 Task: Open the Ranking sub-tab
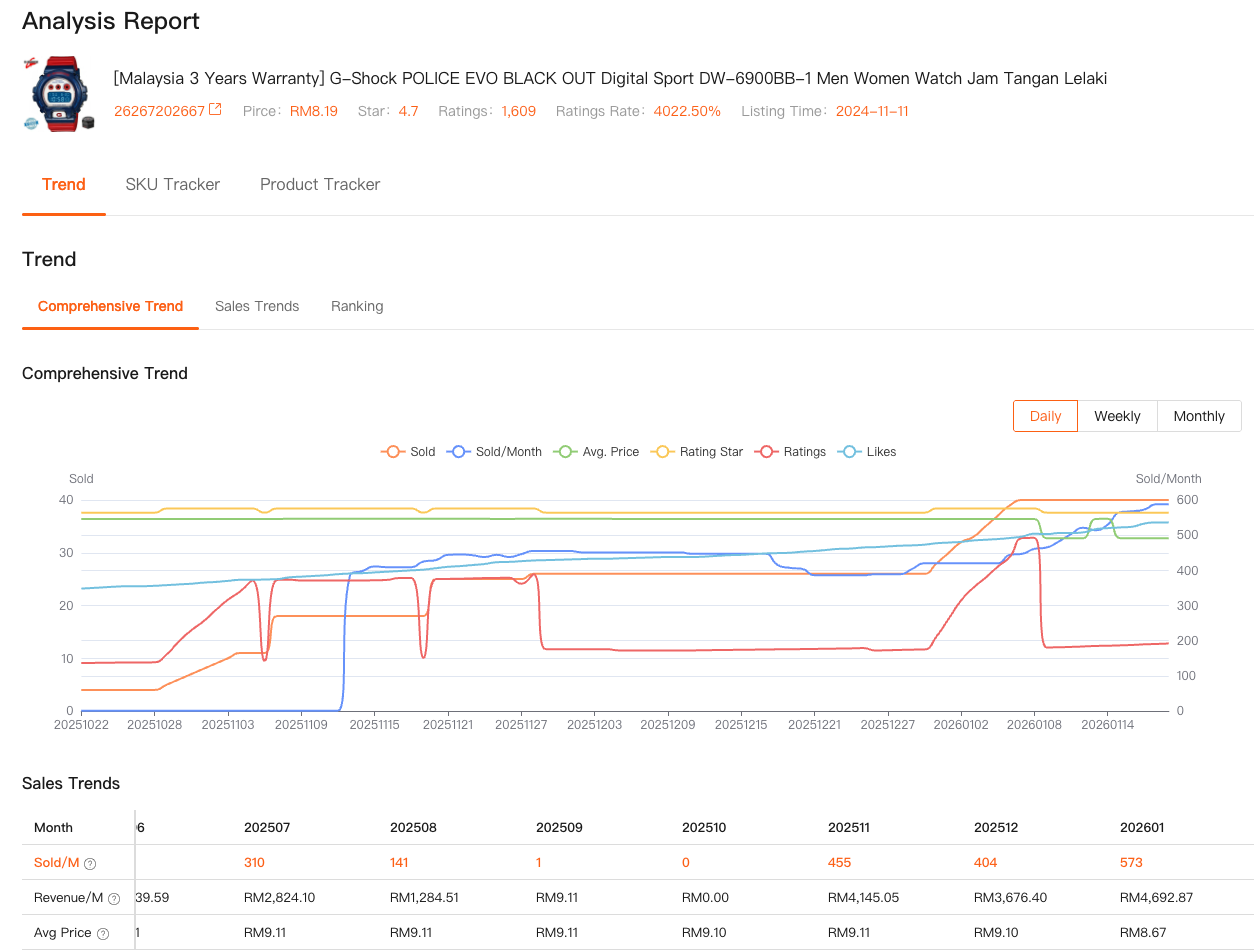[x=357, y=306]
